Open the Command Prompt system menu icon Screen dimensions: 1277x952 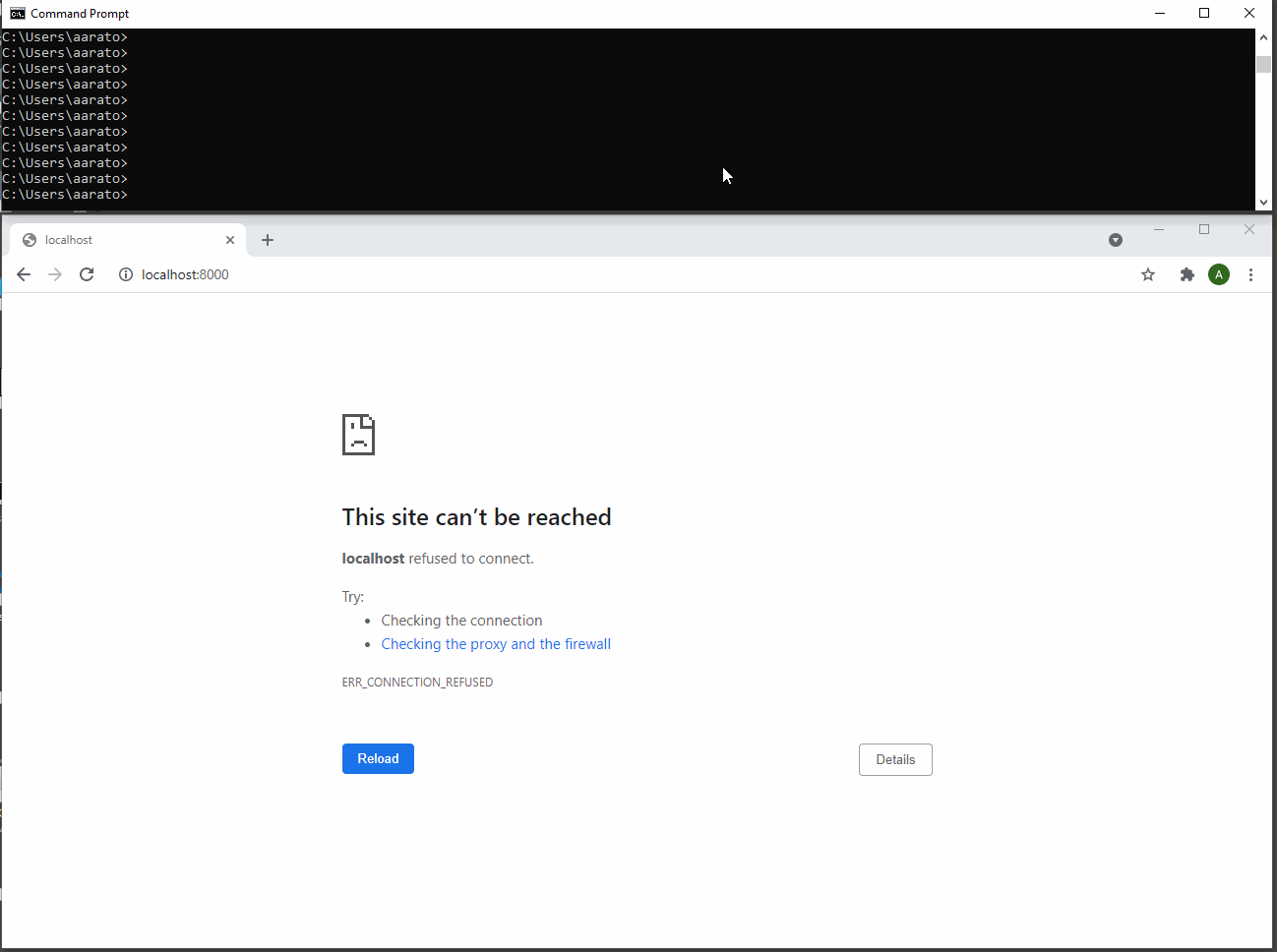pyautogui.click(x=17, y=13)
